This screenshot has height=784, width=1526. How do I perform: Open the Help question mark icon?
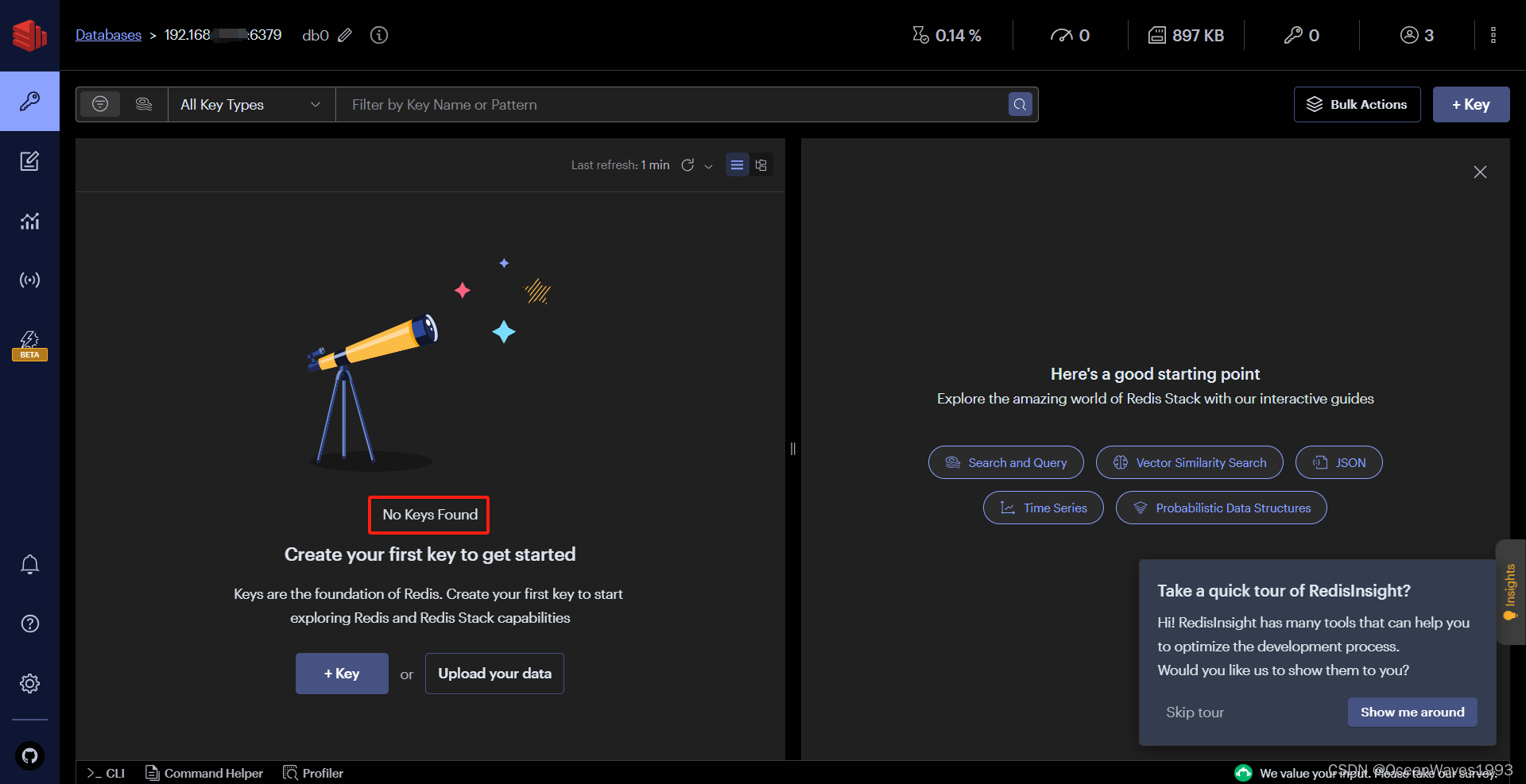point(29,624)
